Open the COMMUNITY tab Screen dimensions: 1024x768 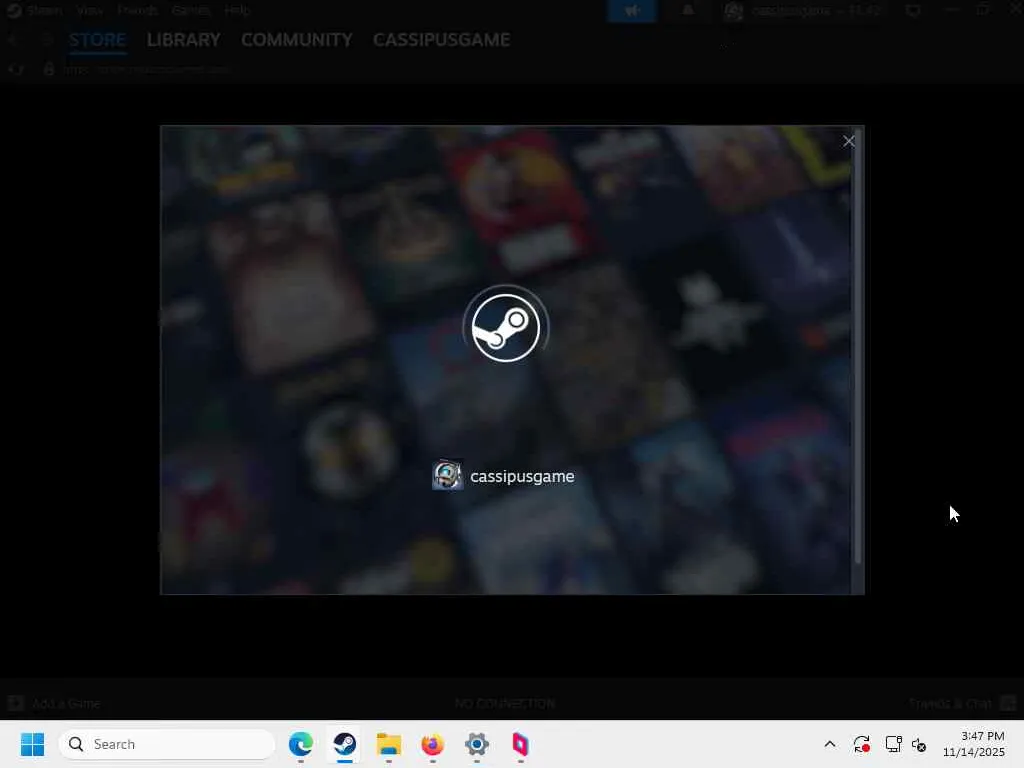click(296, 40)
